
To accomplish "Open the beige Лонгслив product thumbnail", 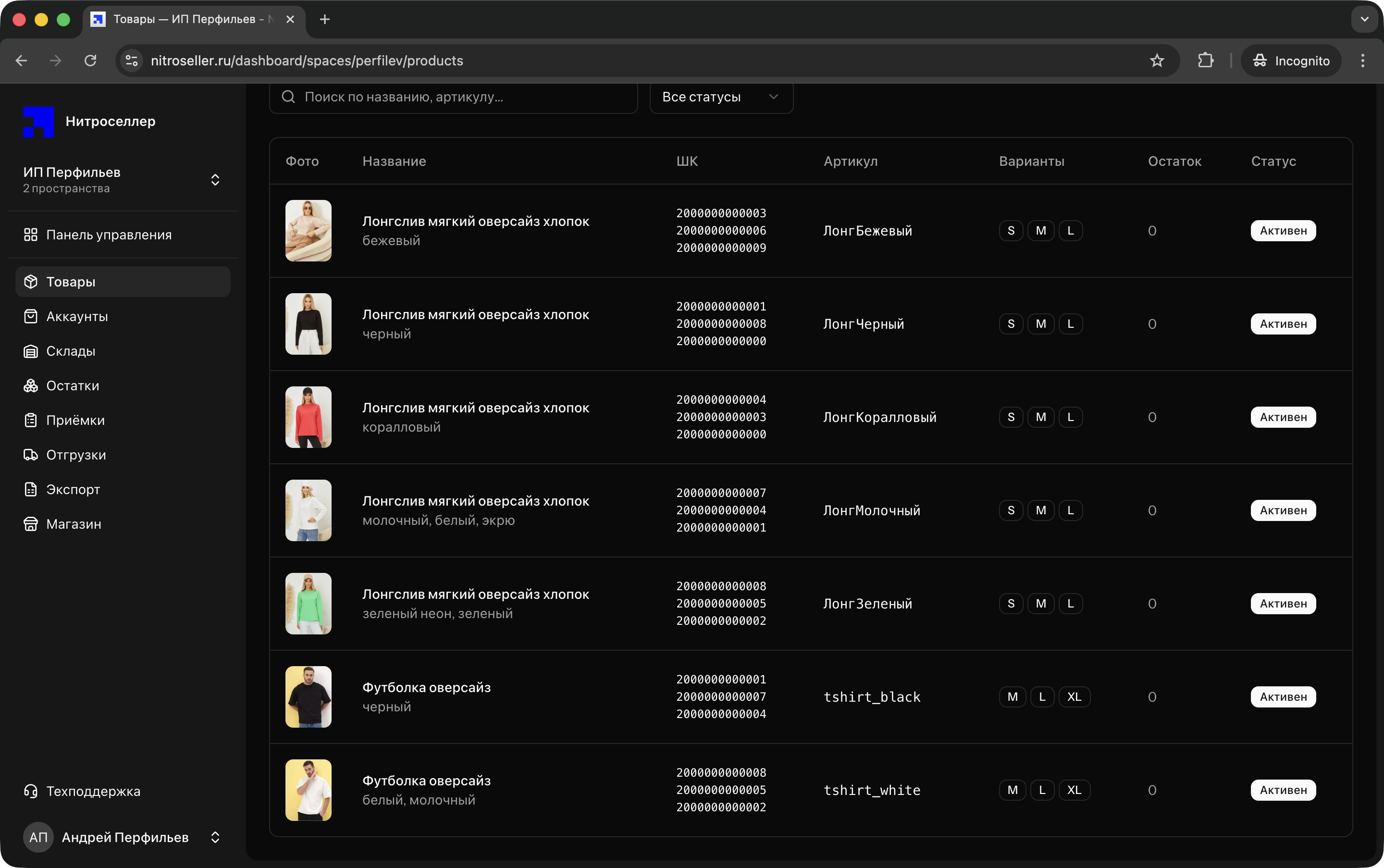I will pos(308,231).
